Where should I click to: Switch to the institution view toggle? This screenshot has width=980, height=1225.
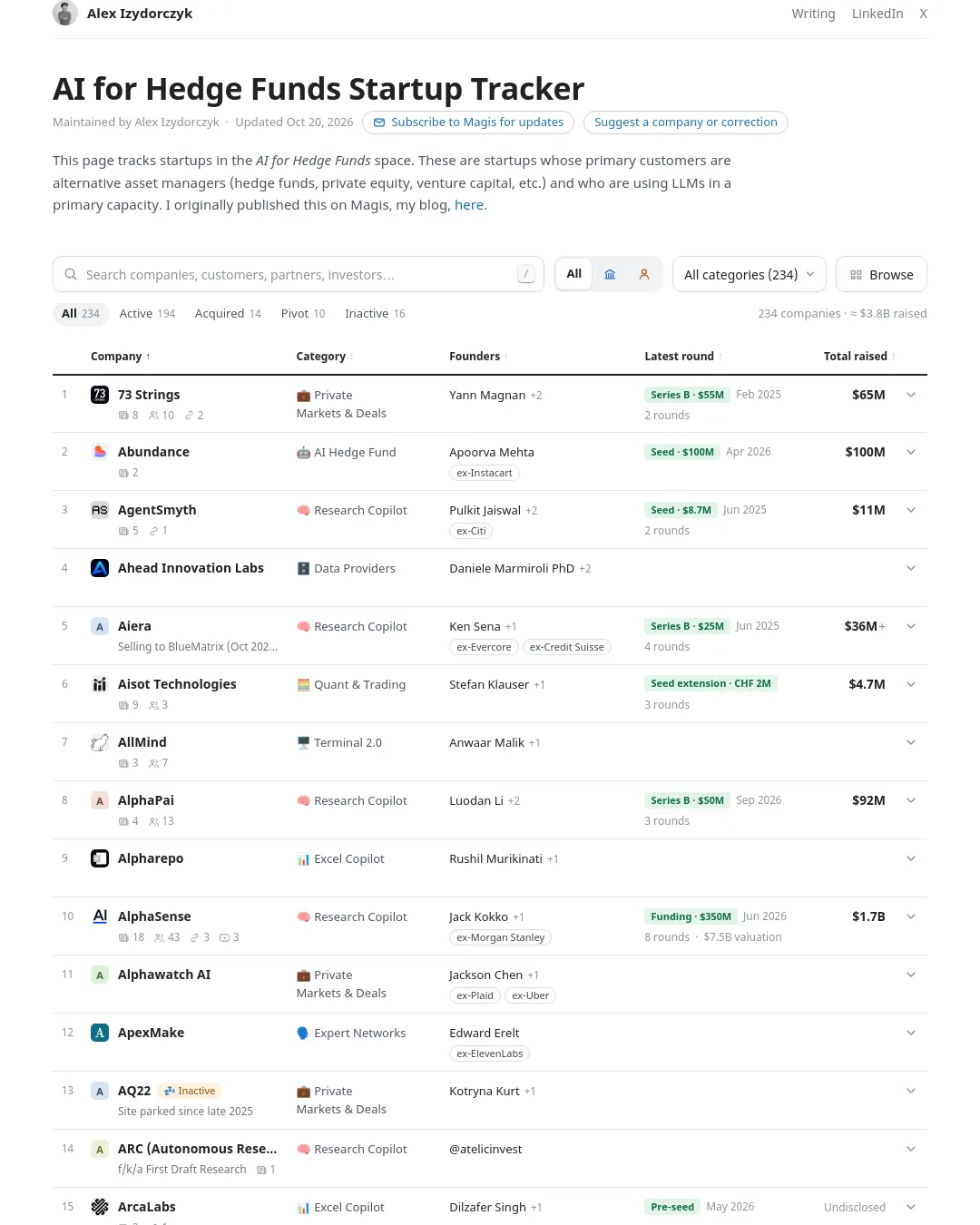610,274
